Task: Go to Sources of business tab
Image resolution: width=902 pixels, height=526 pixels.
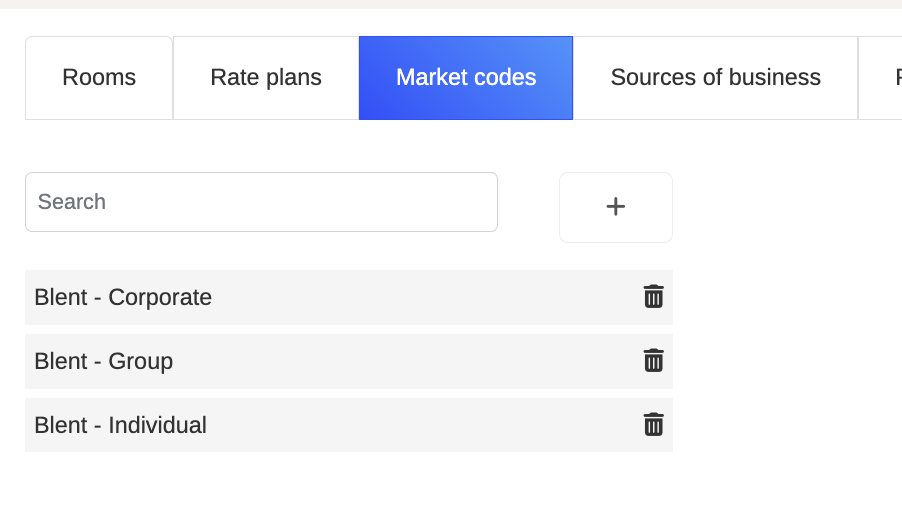Action: 716,78
